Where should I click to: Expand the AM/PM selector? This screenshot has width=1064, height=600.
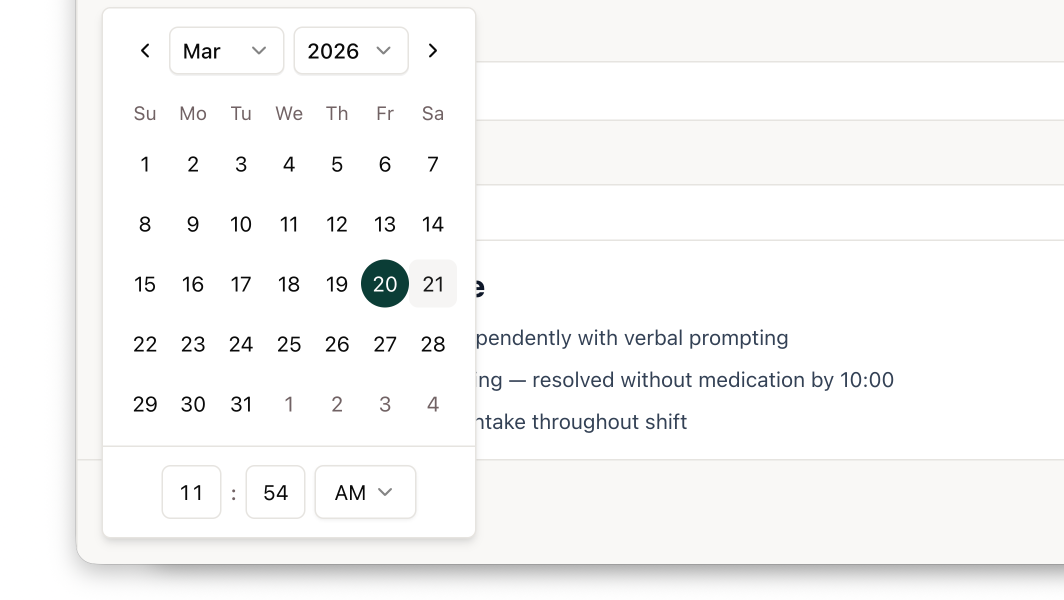pos(365,492)
